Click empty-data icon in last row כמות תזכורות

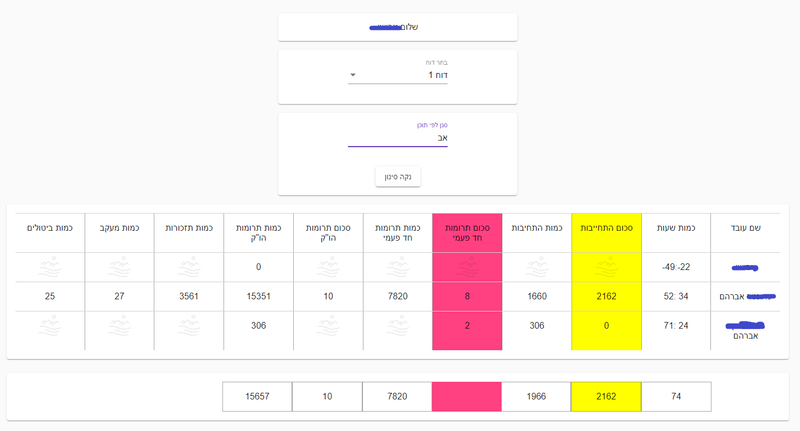click(189, 326)
